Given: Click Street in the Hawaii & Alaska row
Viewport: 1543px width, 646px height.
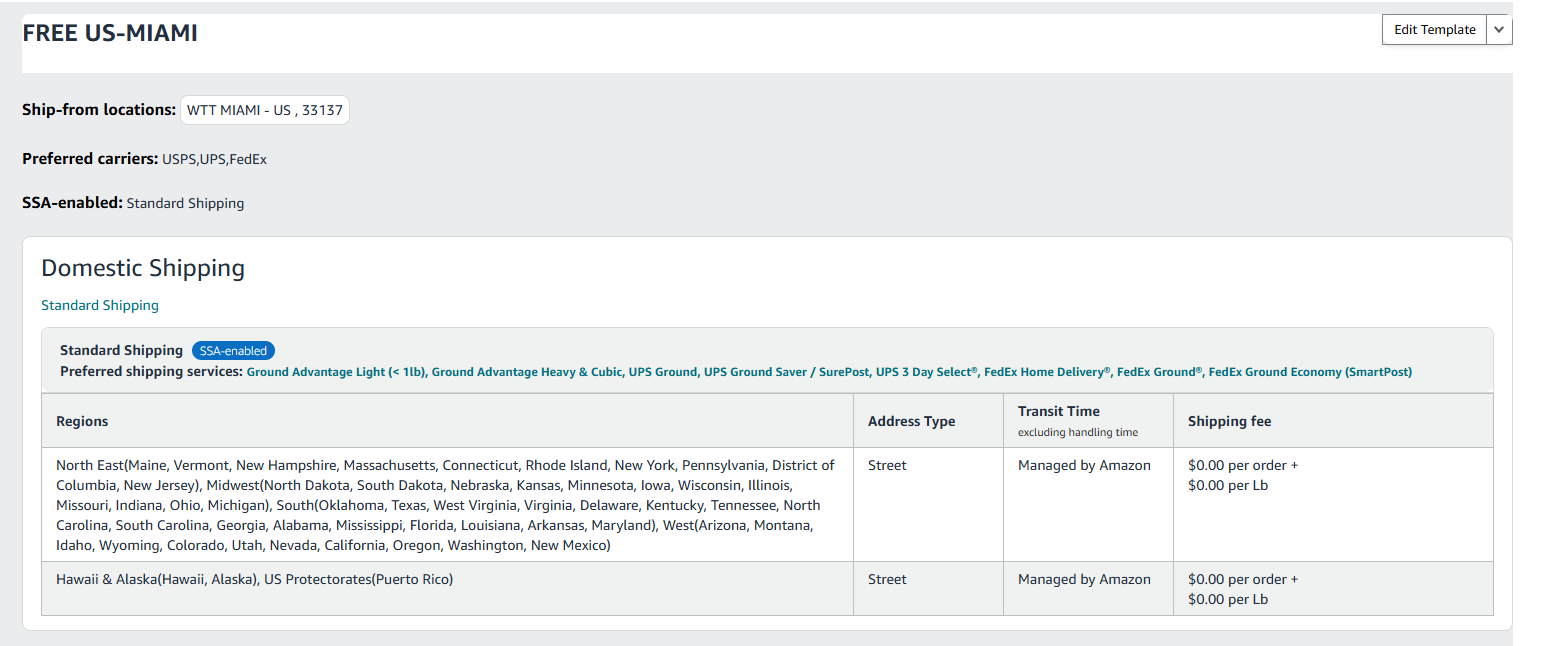Looking at the screenshot, I should 887,579.
